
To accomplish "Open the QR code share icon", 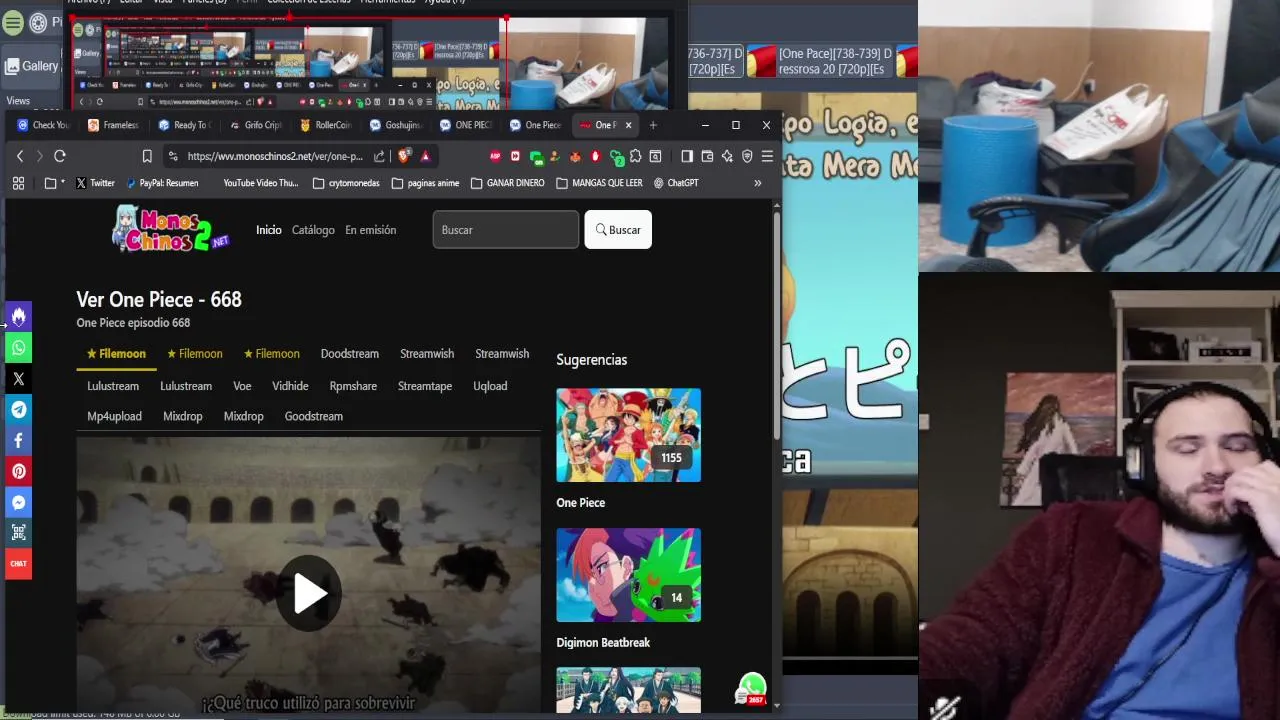I will [18, 533].
